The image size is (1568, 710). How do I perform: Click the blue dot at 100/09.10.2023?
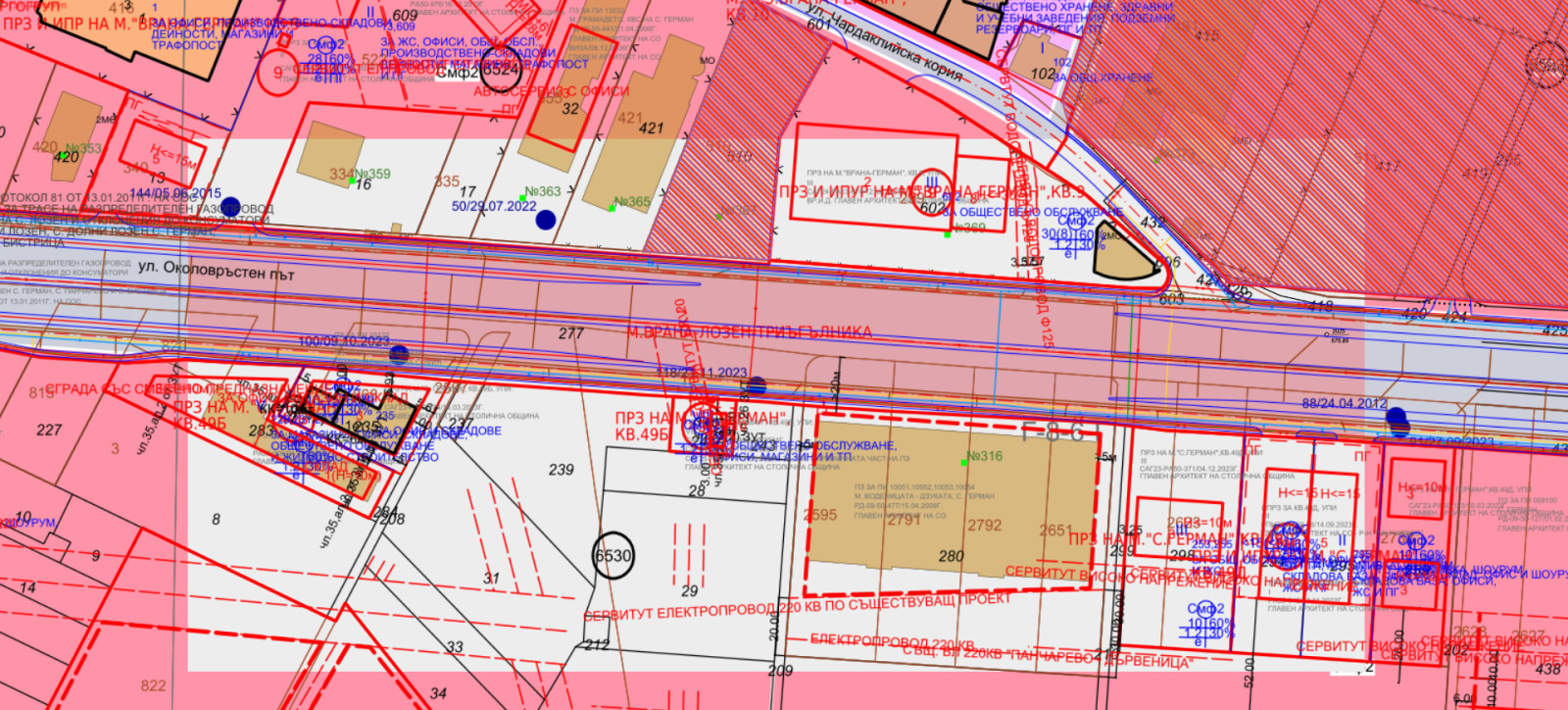398,354
